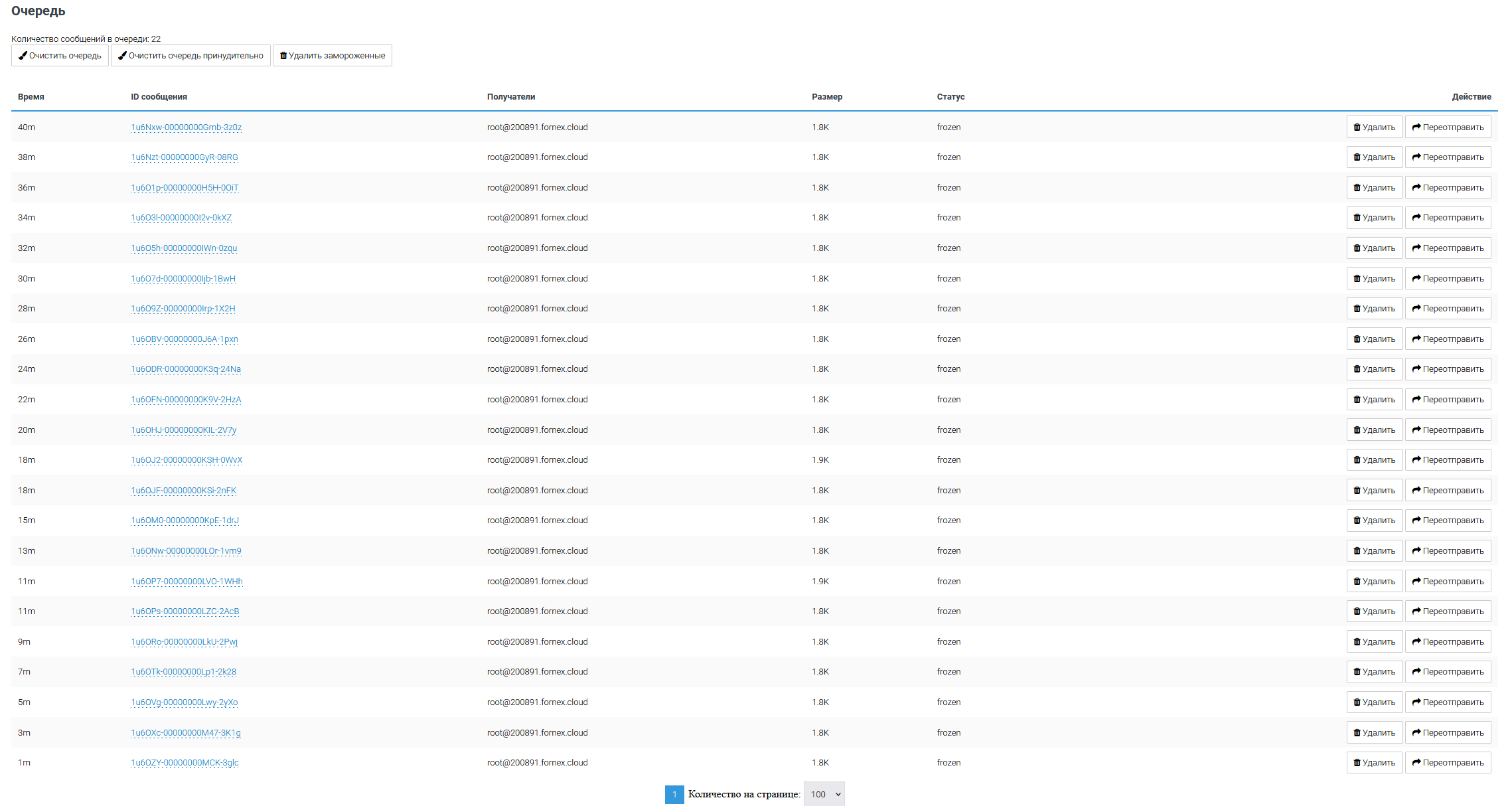
Task: Open message ID 1u6OJ2-00000000KSH-0WvX
Action: coord(187,460)
